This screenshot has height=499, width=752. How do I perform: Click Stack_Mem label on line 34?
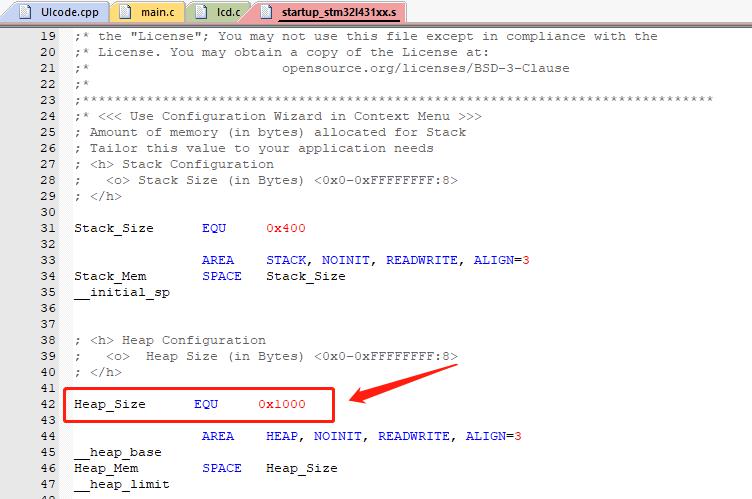pyautogui.click(x=110, y=276)
